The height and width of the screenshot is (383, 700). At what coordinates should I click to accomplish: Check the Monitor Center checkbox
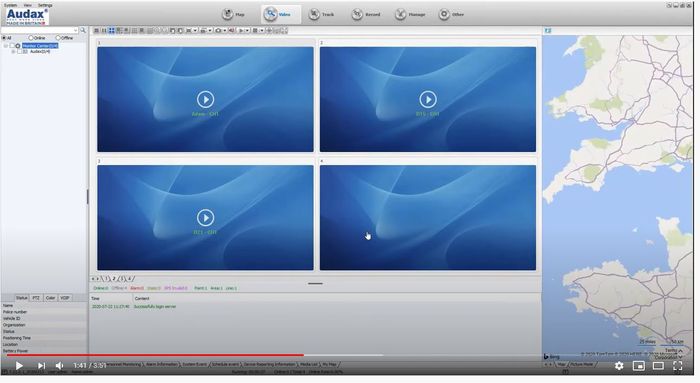pos(12,46)
